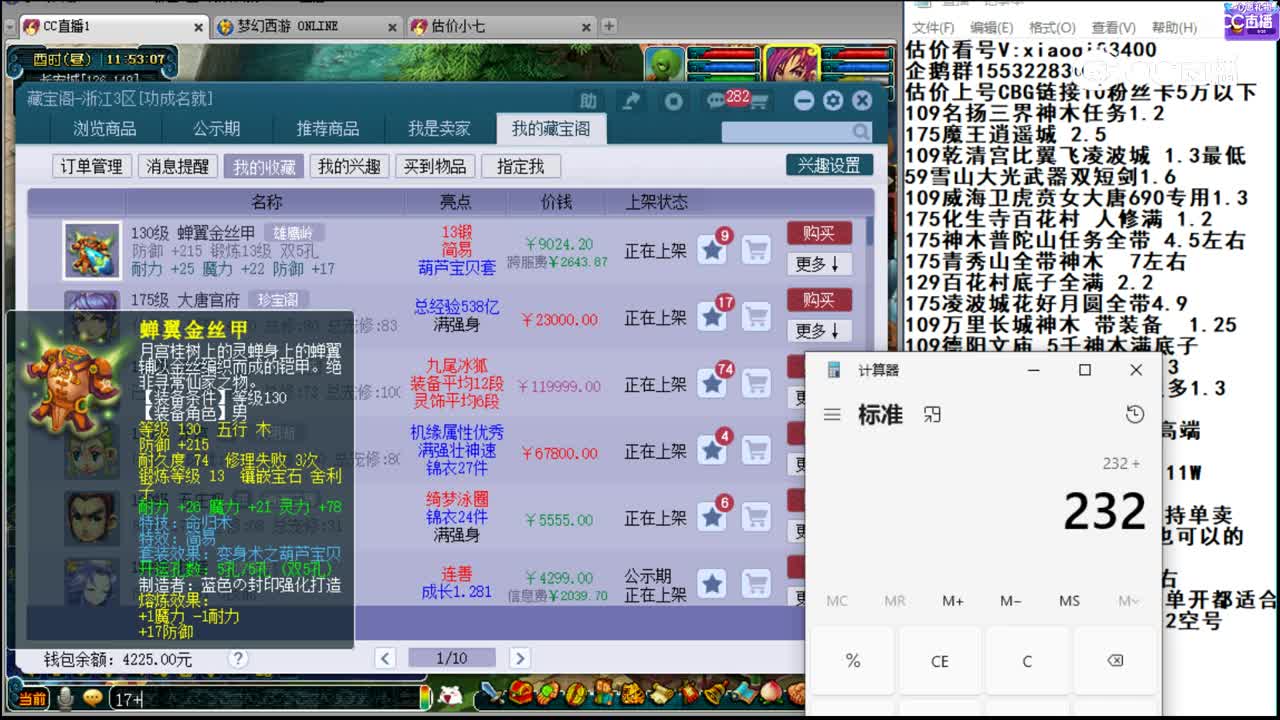Open Notepad 格式(O) menu
Image resolution: width=1280 pixels, height=720 pixels.
click(1052, 28)
